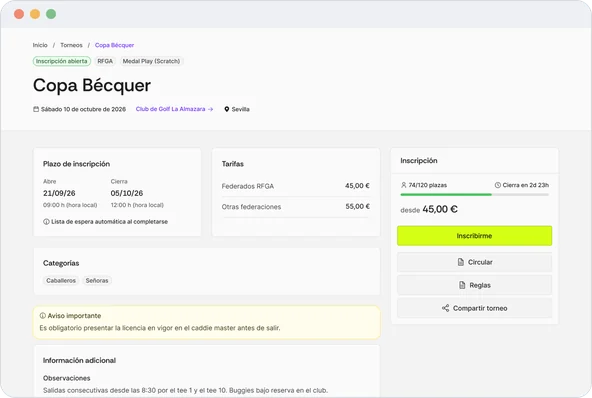This screenshot has height=398, width=592.
Task: Click the desde 45,00 € price text
Action: (429, 209)
